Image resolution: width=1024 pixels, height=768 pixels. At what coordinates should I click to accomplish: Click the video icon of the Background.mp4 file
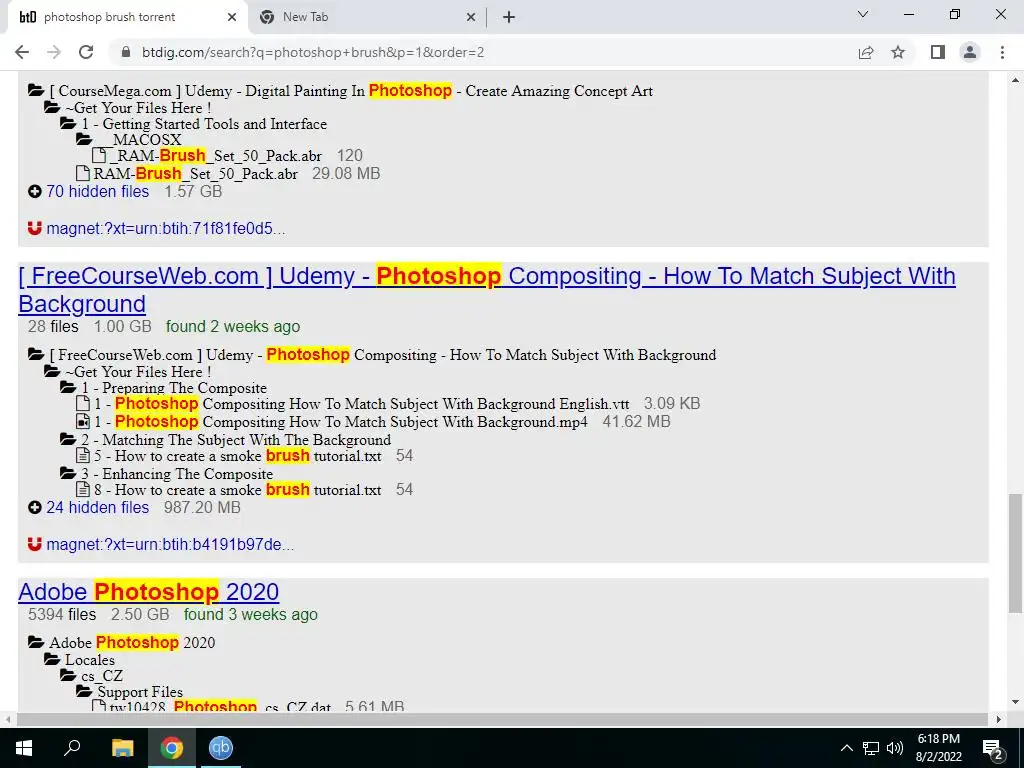coord(83,421)
